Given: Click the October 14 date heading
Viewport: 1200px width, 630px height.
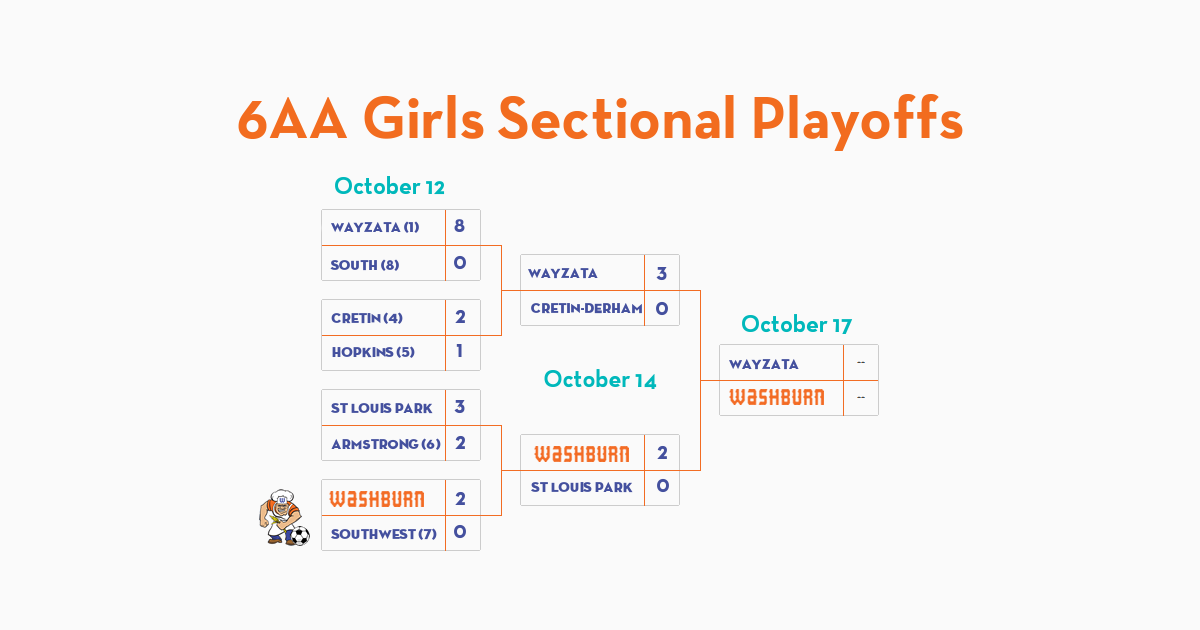Looking at the screenshot, I should click(x=600, y=379).
